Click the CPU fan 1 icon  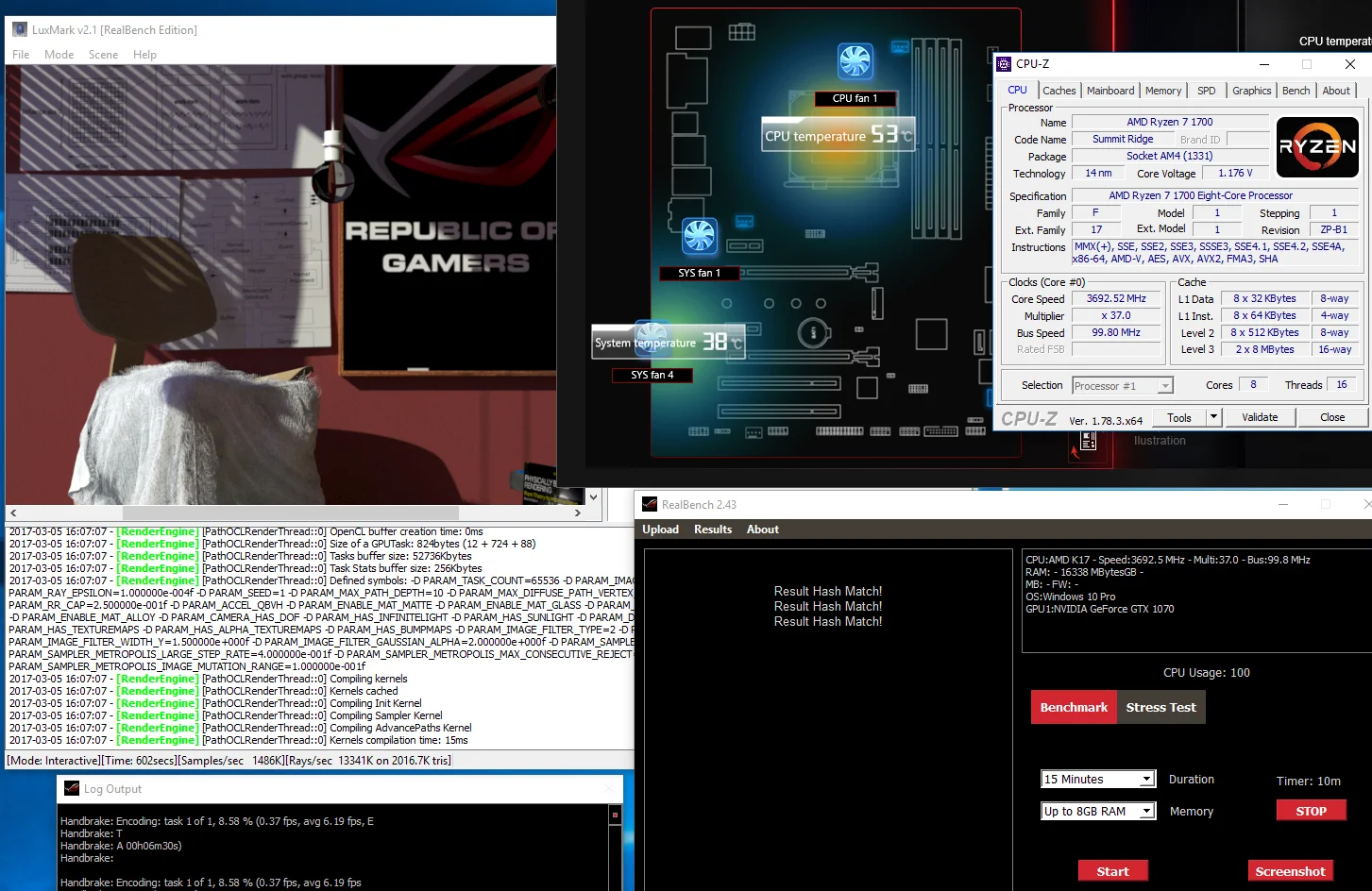(x=855, y=61)
